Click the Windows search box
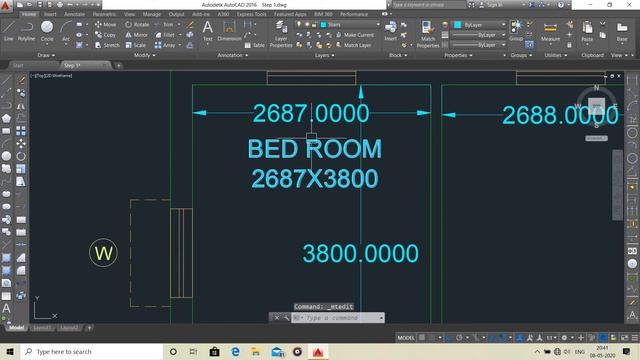This screenshot has width=640, height=360. pyautogui.click(x=91, y=351)
